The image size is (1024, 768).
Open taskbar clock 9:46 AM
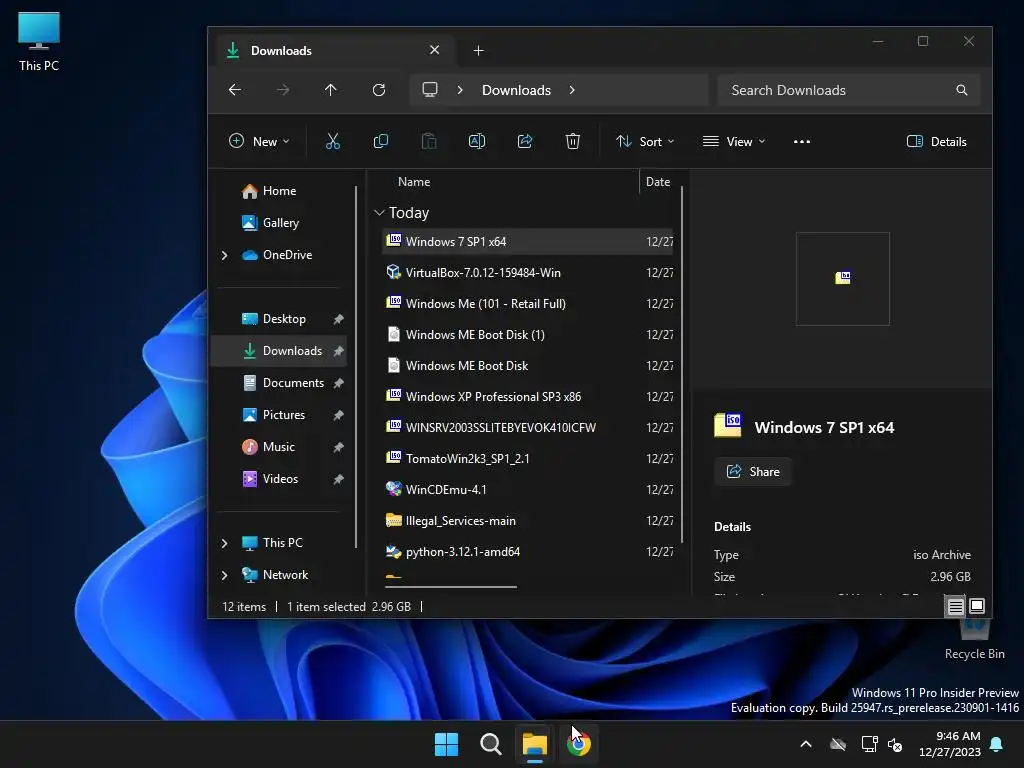949,744
